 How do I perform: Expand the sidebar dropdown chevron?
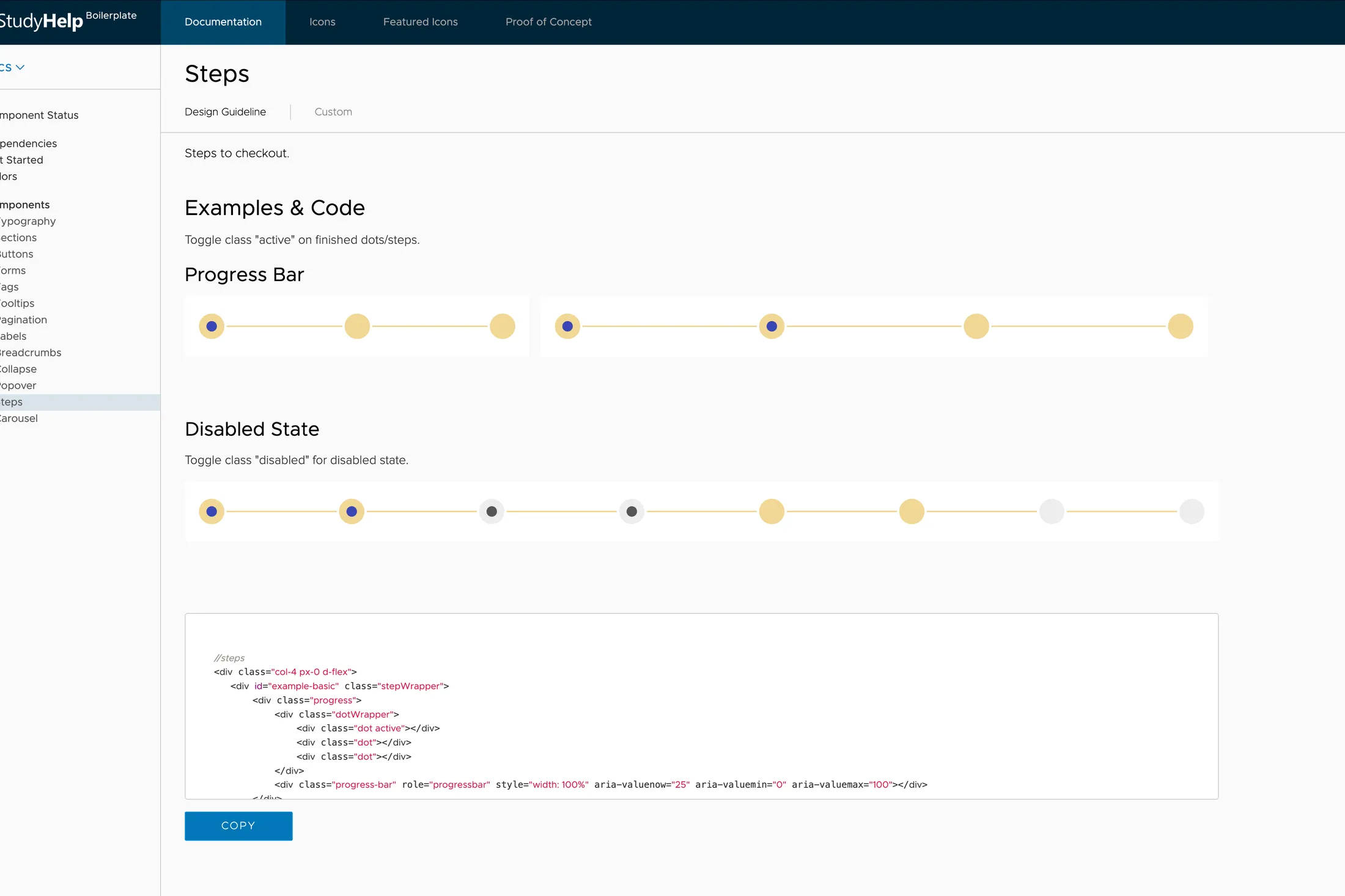pos(20,67)
